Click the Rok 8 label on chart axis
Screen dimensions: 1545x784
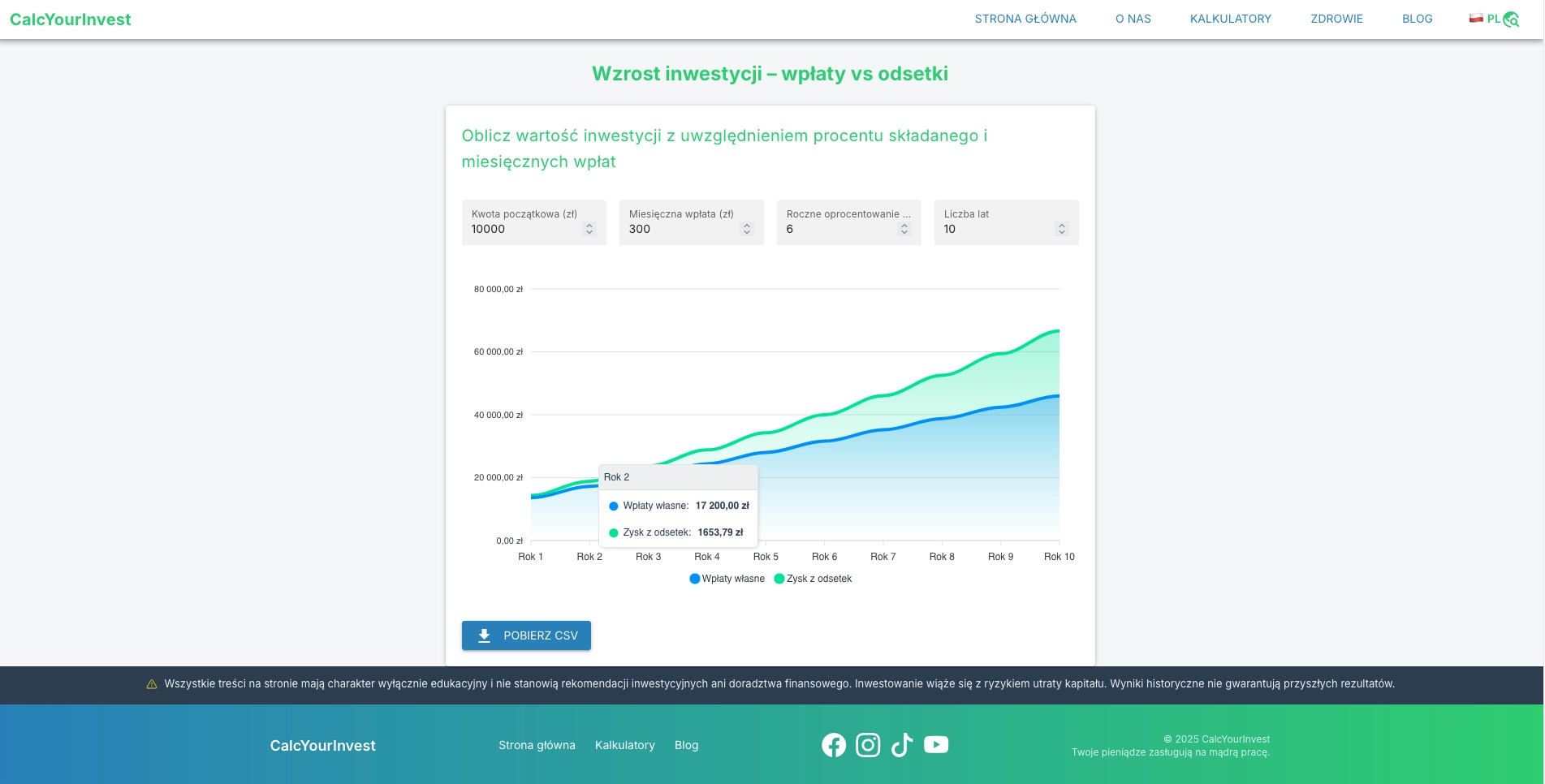coord(942,557)
